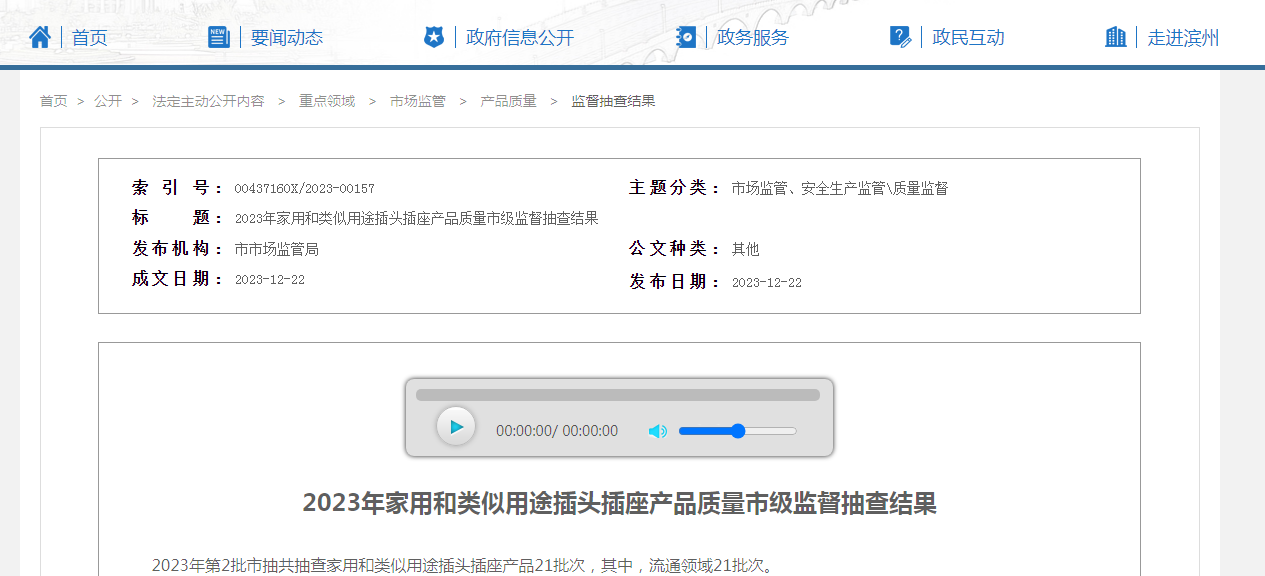Go to 产品质量 breadcrumb link
This screenshot has height=576, width=1265.
(x=508, y=101)
